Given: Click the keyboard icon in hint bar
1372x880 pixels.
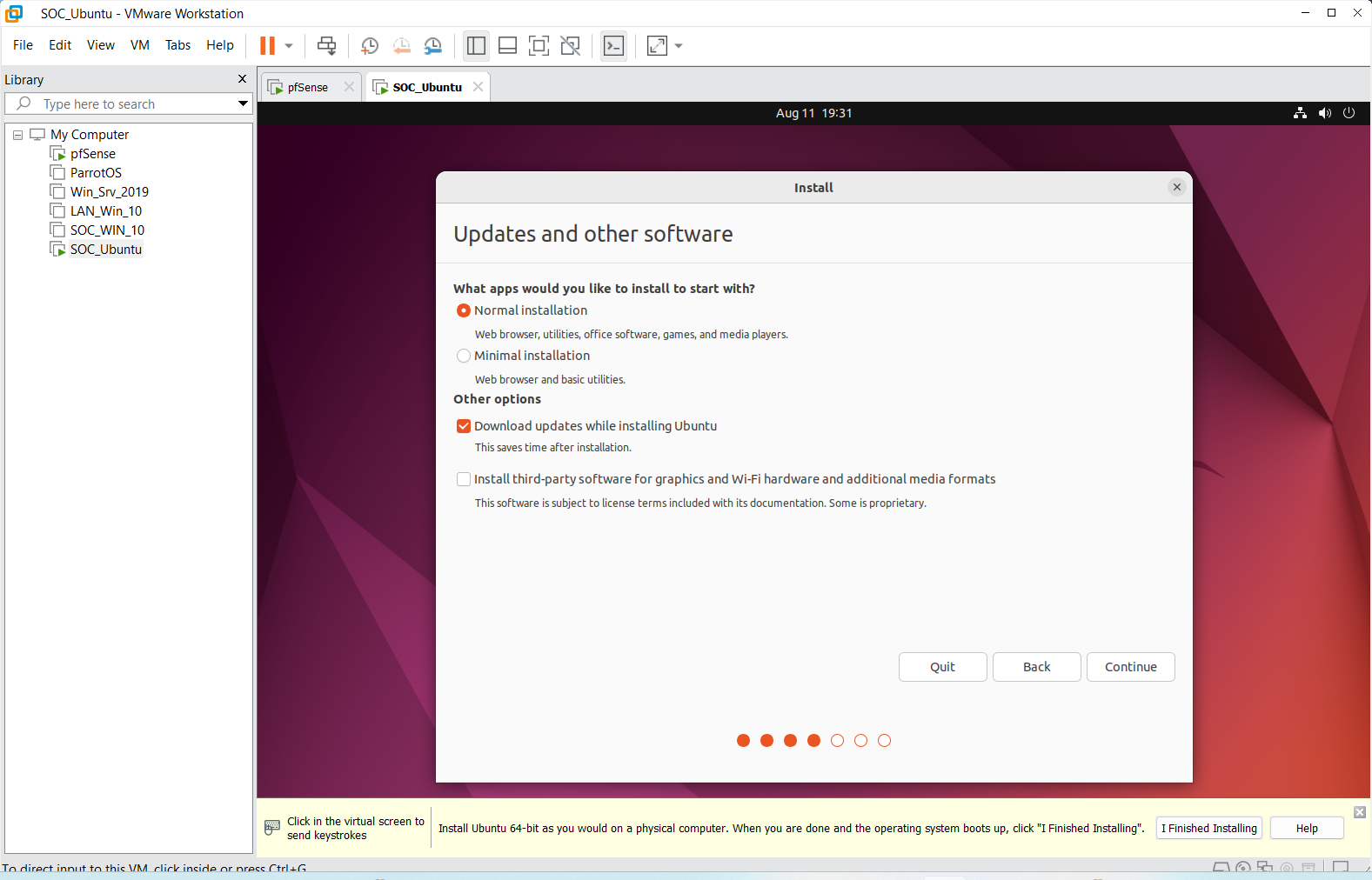Looking at the screenshot, I should [x=272, y=828].
